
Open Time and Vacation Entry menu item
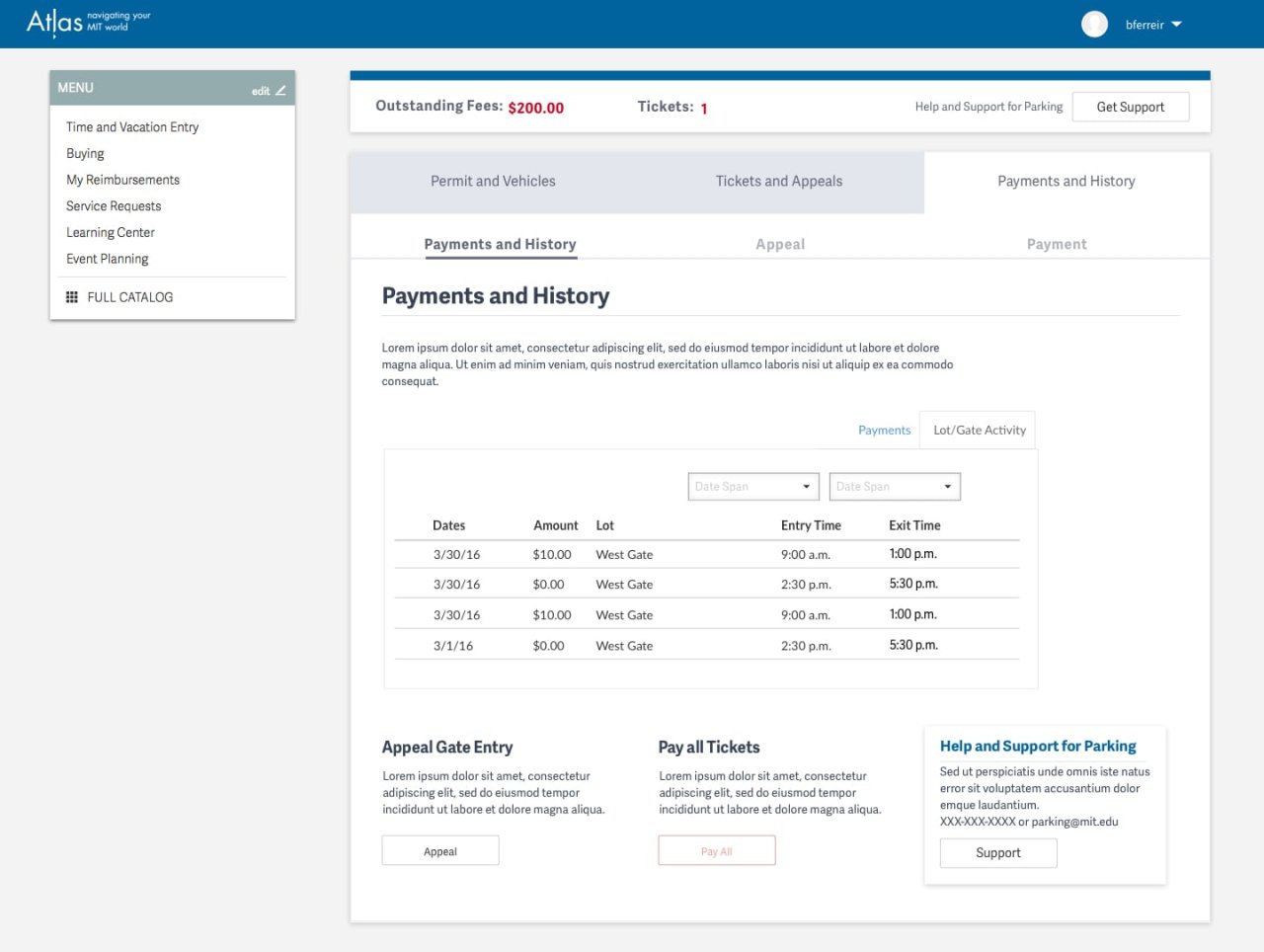coord(132,127)
